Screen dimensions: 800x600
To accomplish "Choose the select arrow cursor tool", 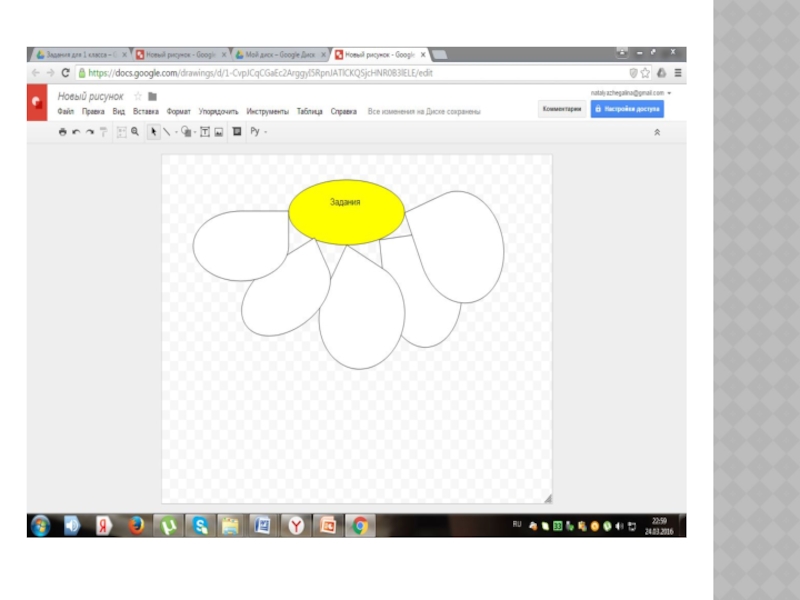I will tap(153, 131).
